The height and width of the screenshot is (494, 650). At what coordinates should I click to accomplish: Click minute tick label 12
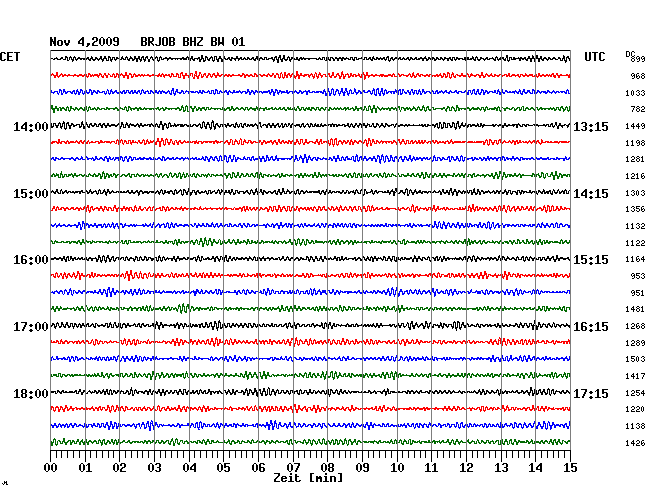[x=466, y=468]
